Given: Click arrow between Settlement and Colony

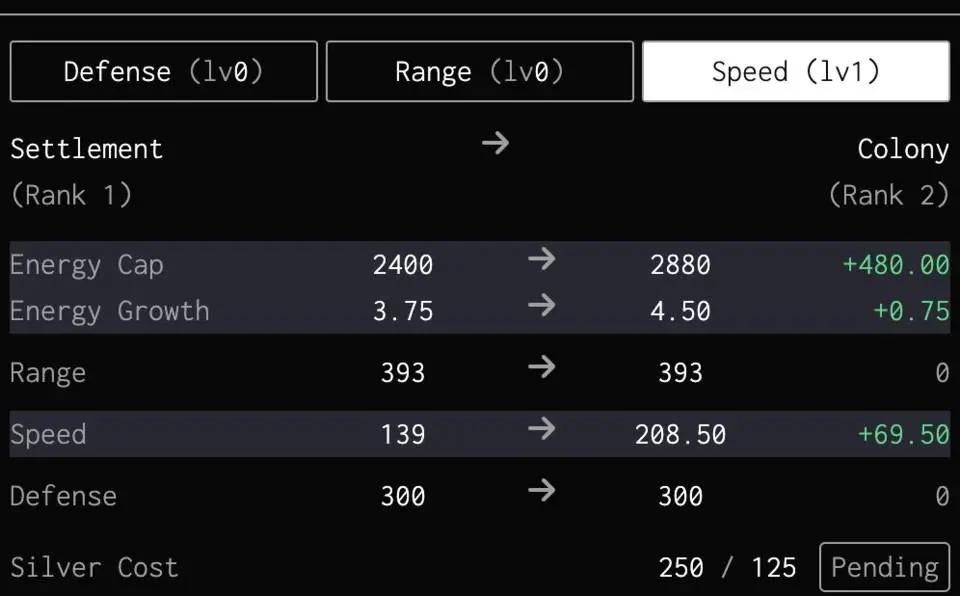Looking at the screenshot, I should [495, 144].
